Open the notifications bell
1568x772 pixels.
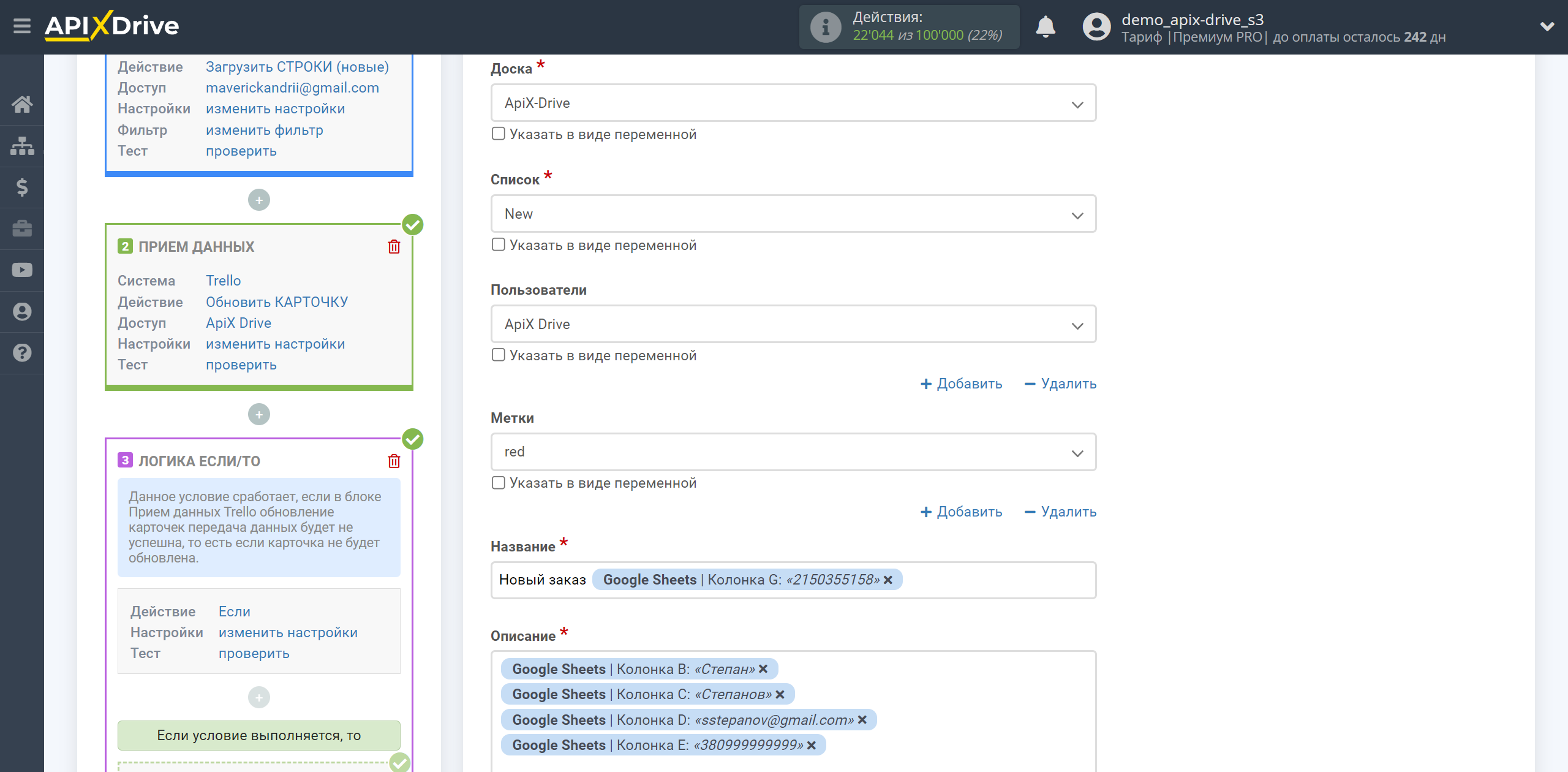pos(1046,27)
